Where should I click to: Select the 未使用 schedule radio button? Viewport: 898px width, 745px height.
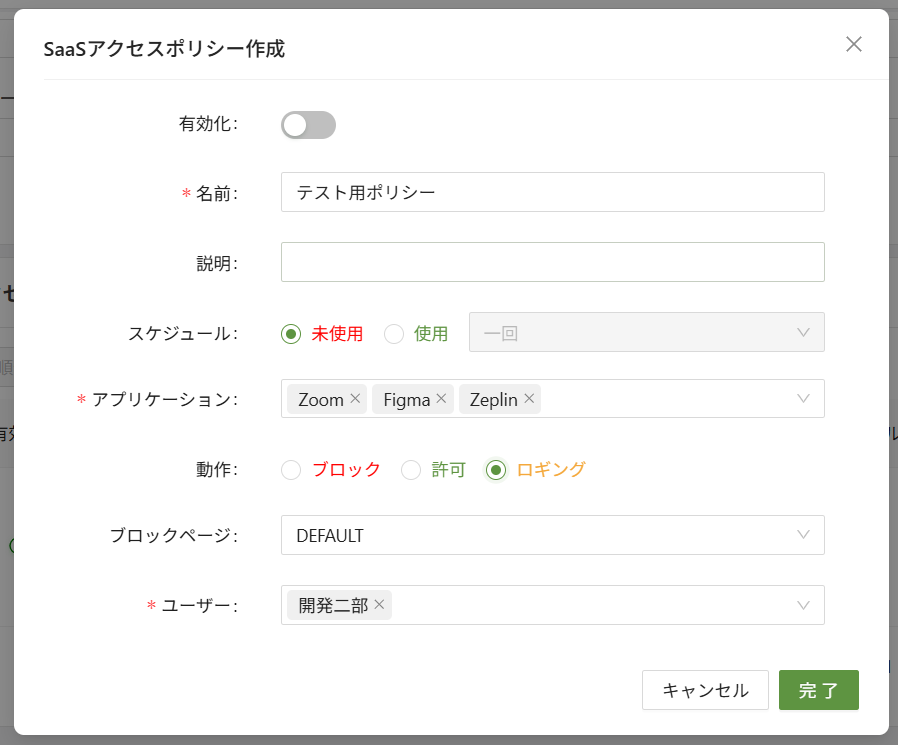click(x=291, y=334)
